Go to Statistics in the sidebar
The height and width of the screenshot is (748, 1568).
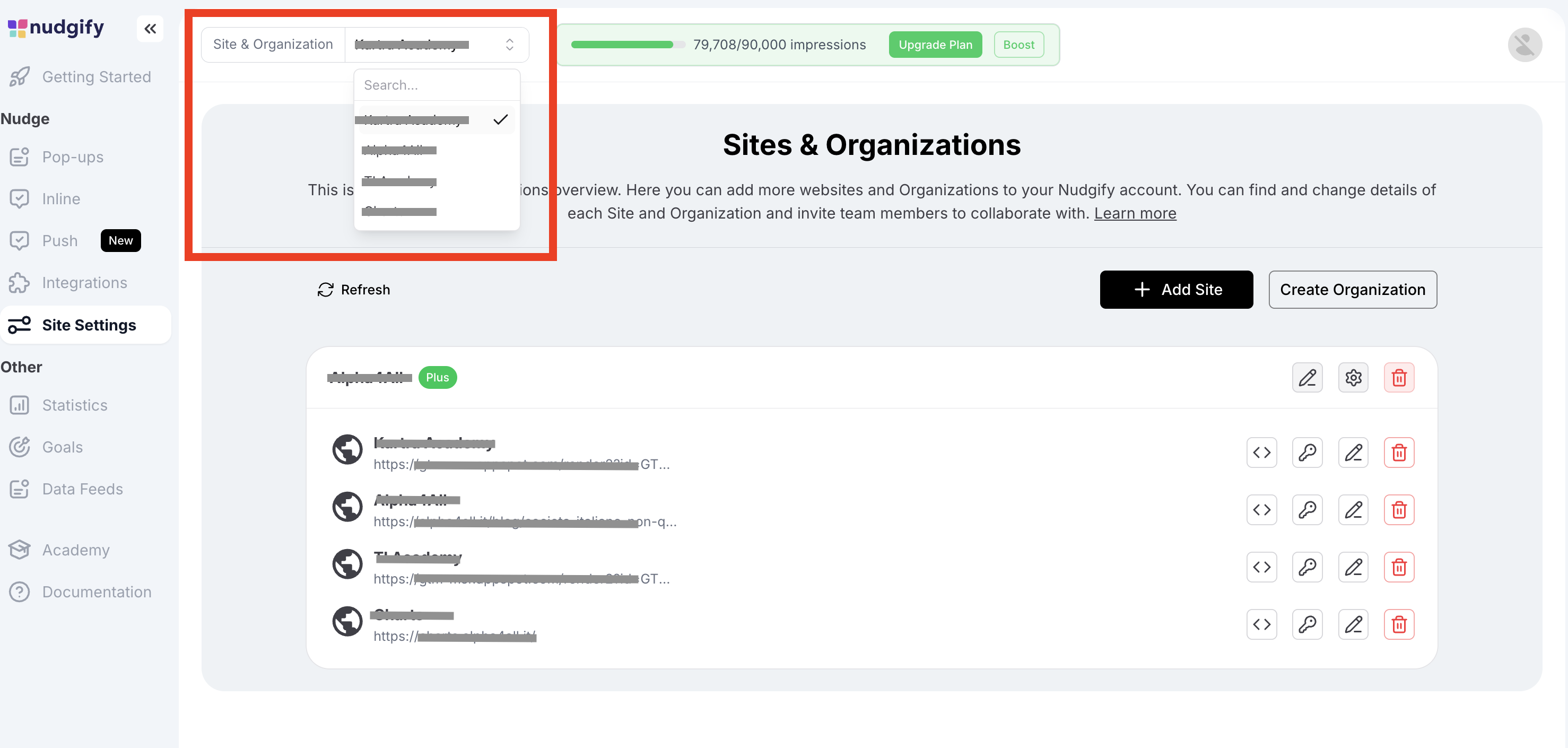74,405
